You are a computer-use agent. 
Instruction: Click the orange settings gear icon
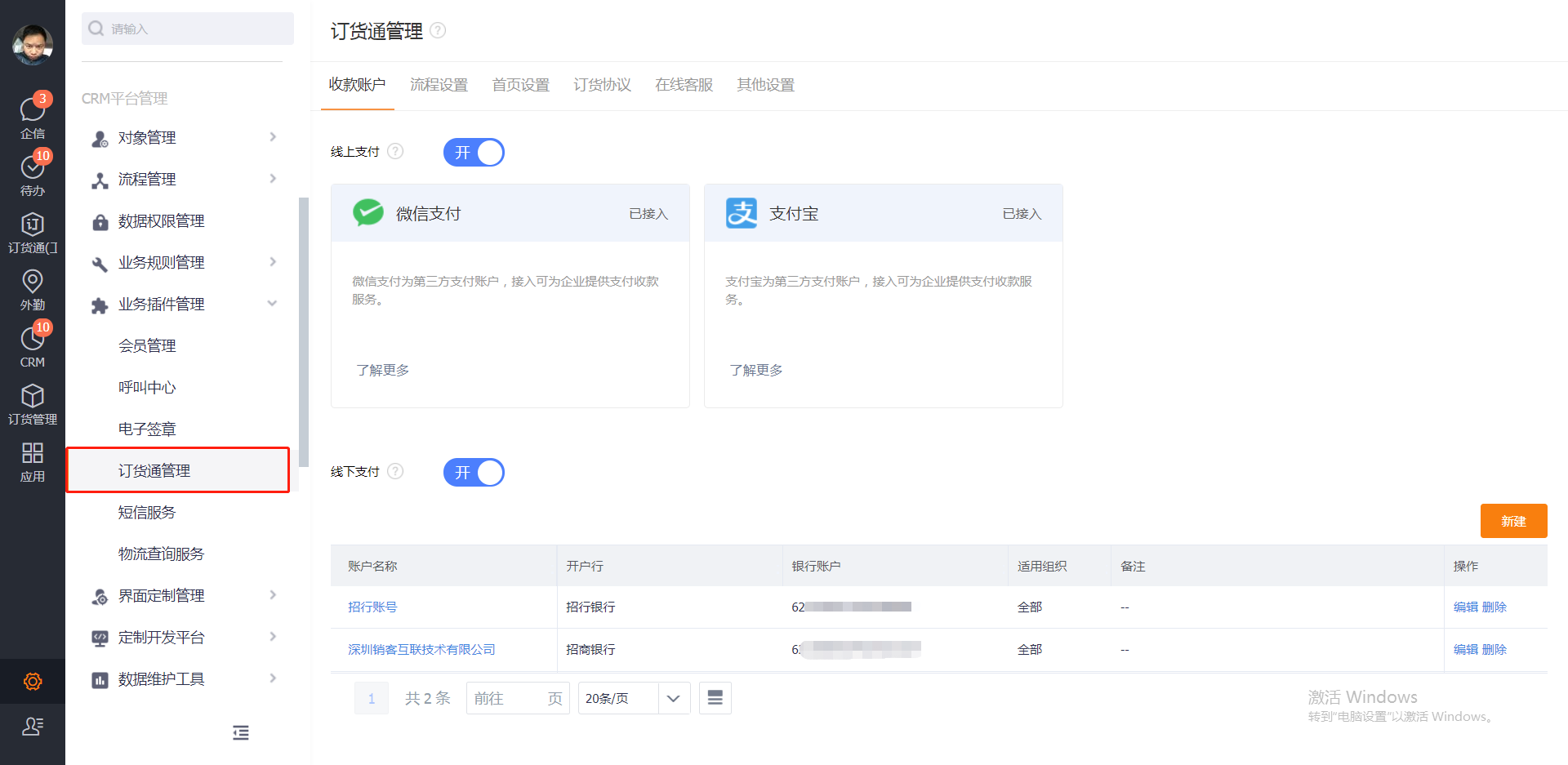(x=33, y=681)
